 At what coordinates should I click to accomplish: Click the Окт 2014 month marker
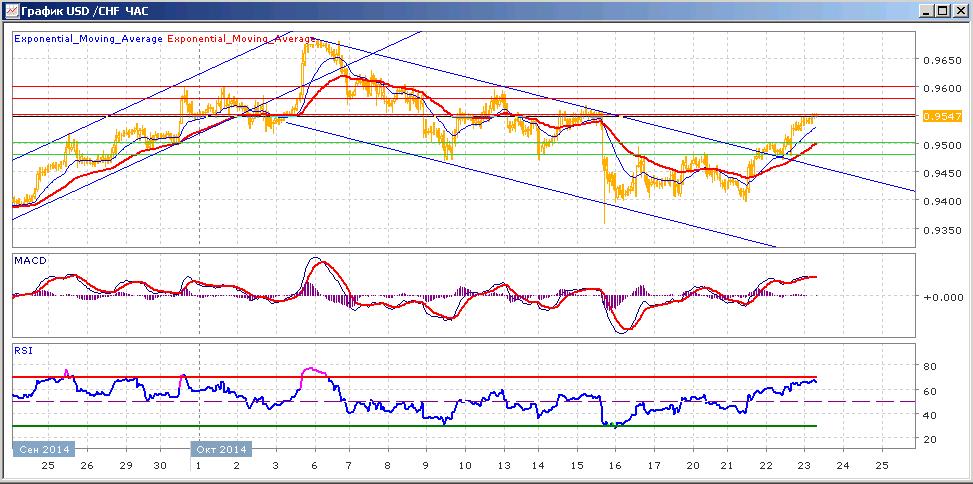pos(222,449)
